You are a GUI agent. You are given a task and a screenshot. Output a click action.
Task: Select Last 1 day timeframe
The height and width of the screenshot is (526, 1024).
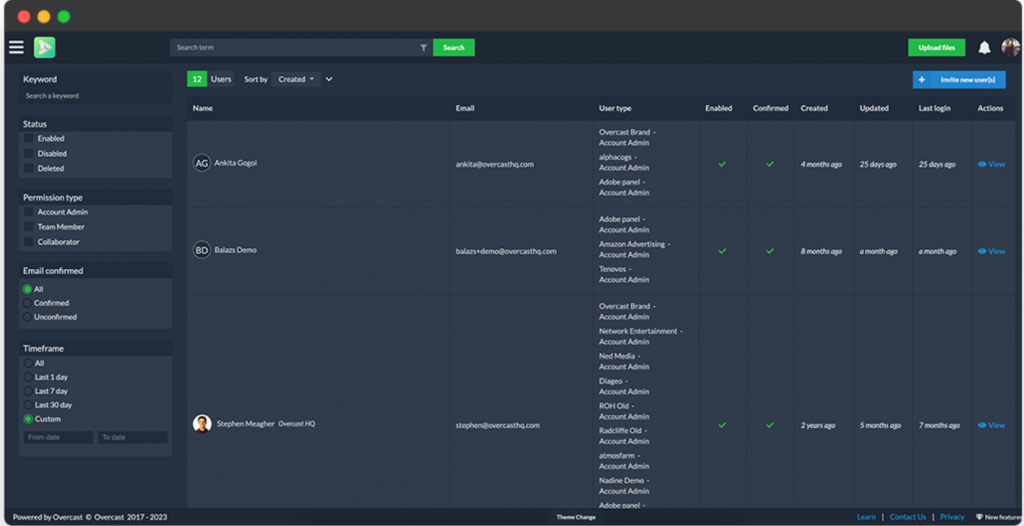tap(28, 377)
